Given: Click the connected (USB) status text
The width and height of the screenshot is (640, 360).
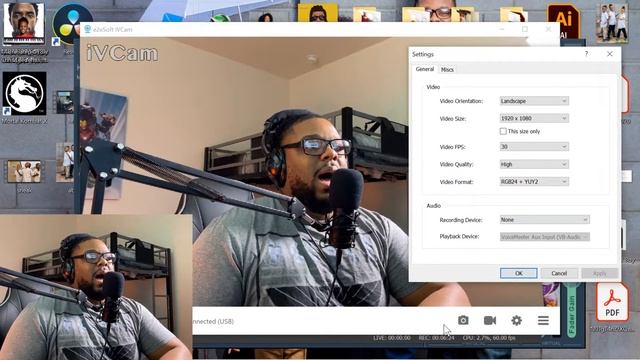Looking at the screenshot, I should 214,321.
